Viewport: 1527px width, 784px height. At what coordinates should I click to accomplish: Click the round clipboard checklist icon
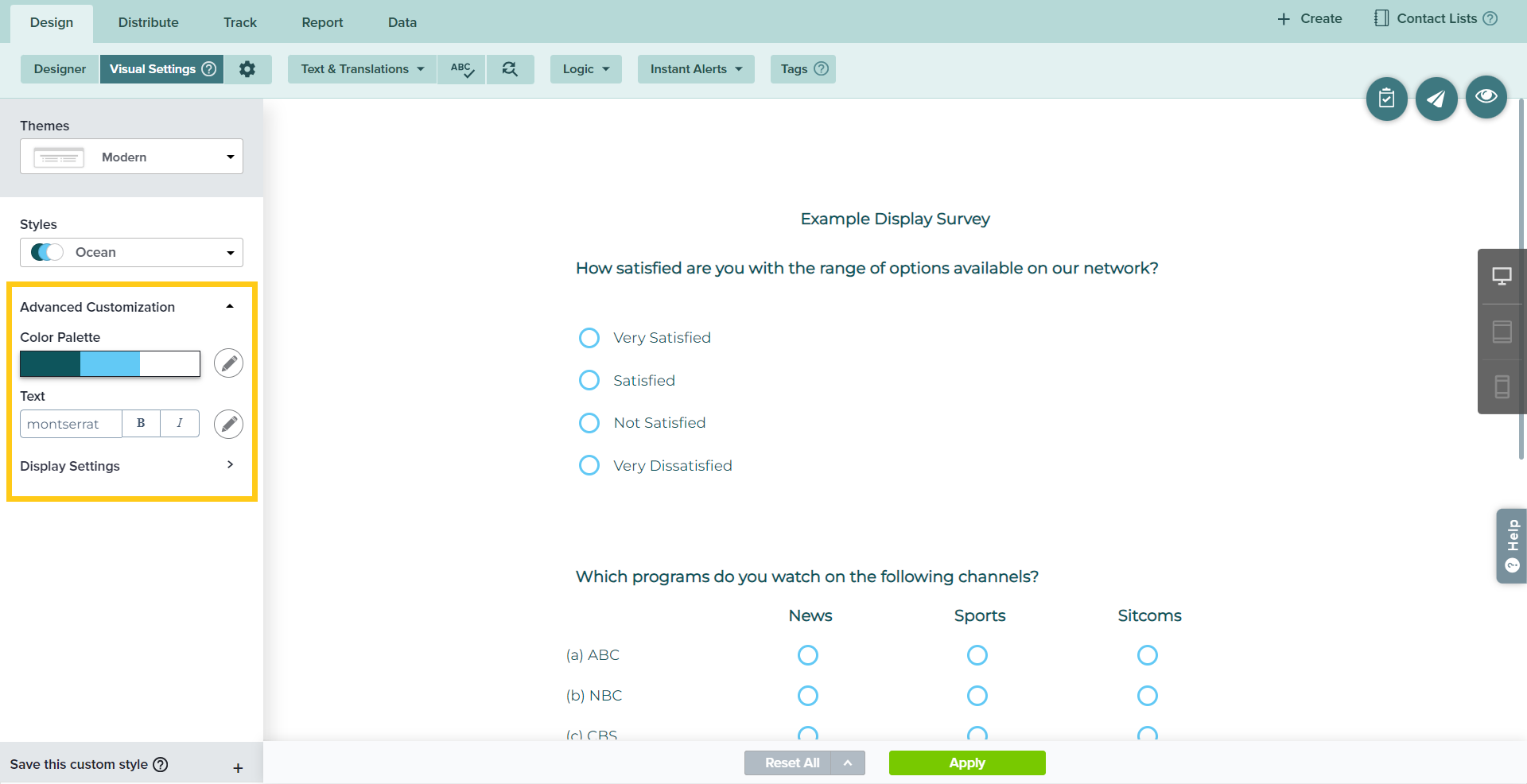(1386, 99)
